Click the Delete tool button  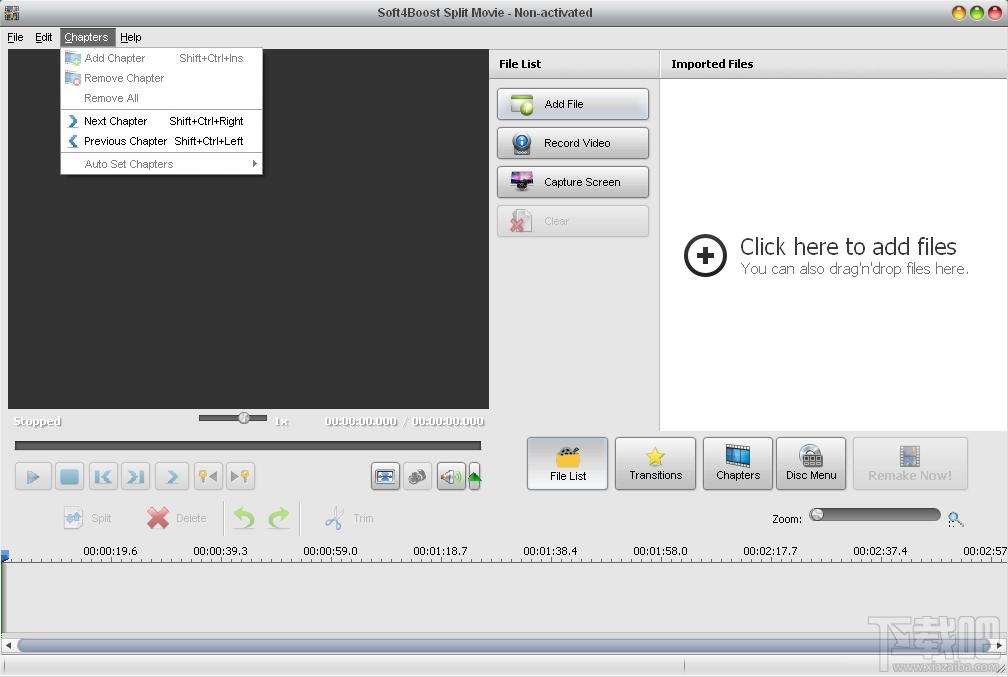pos(177,518)
